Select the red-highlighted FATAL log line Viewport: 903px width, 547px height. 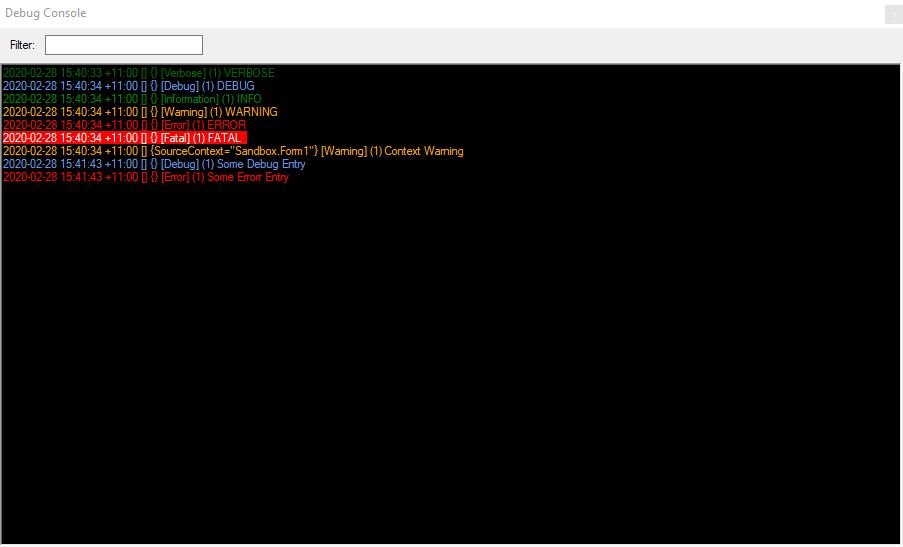124,138
